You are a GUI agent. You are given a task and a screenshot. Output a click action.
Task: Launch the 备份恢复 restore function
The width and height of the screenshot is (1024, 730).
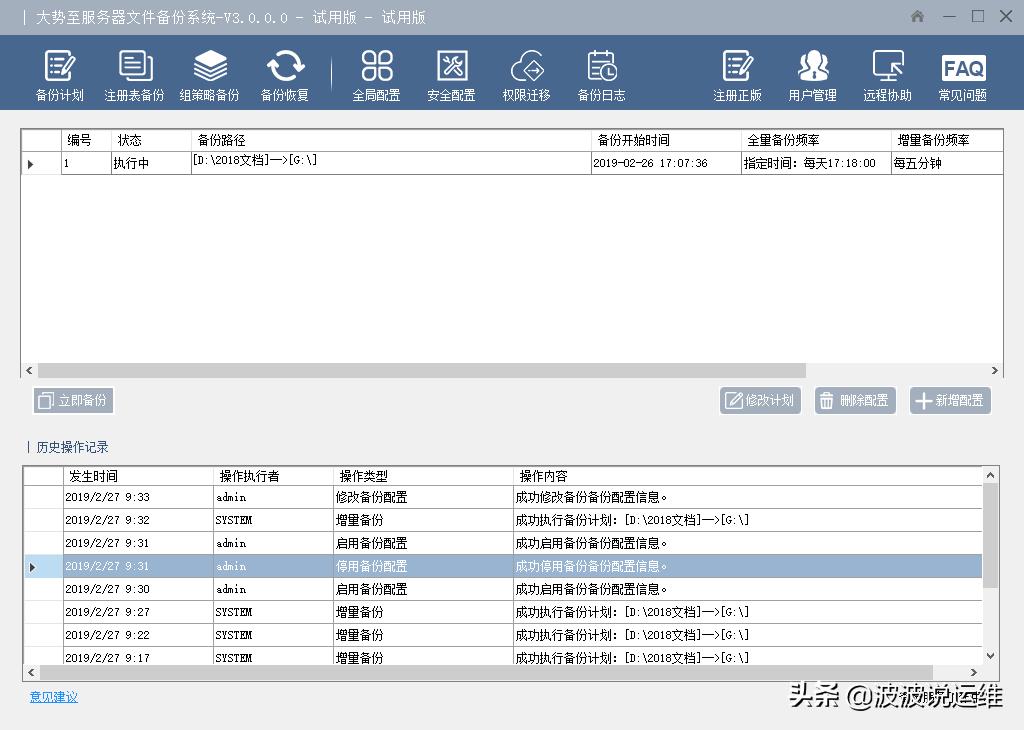pos(285,72)
